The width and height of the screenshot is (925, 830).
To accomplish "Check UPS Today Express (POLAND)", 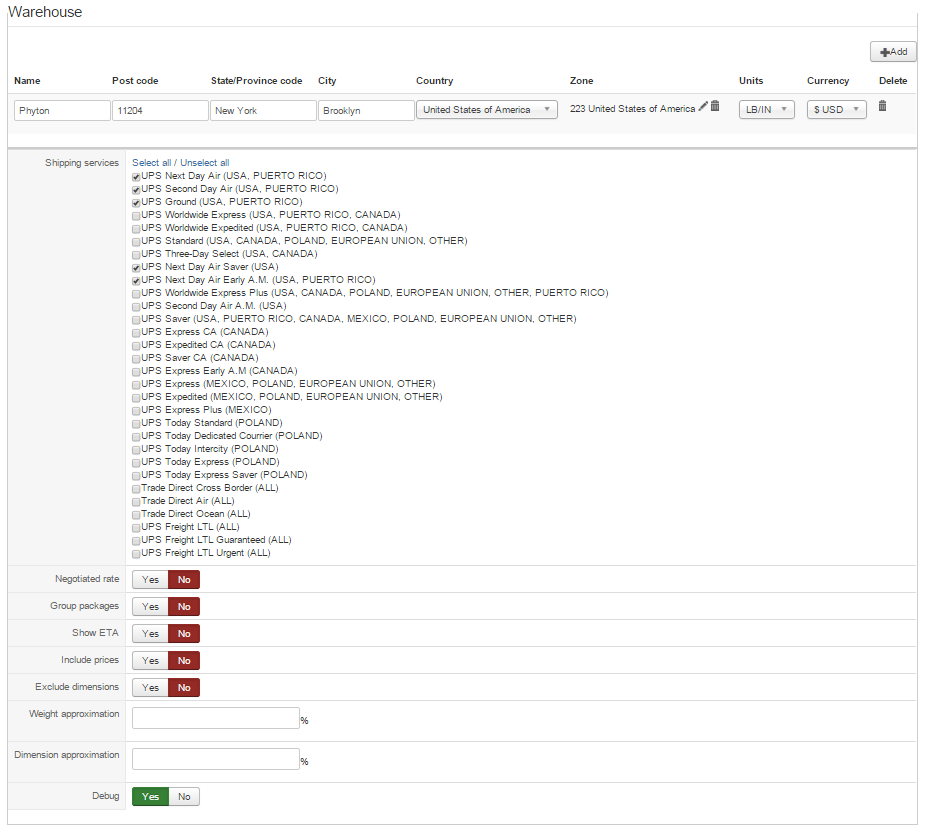I will tap(136, 462).
